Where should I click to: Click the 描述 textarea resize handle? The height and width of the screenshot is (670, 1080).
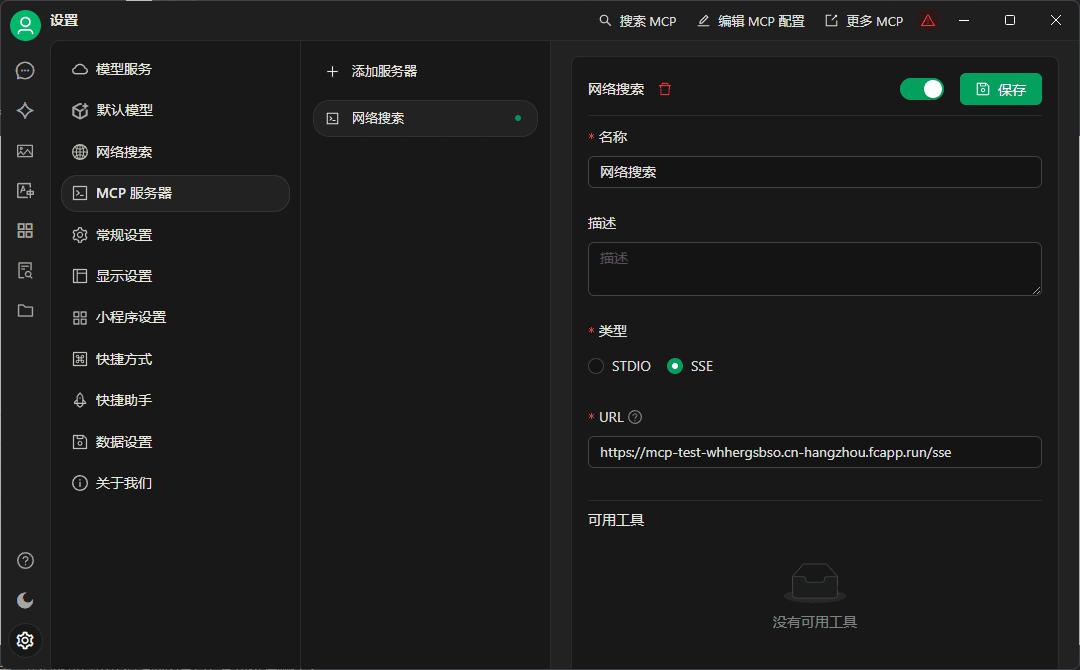(x=1036, y=291)
